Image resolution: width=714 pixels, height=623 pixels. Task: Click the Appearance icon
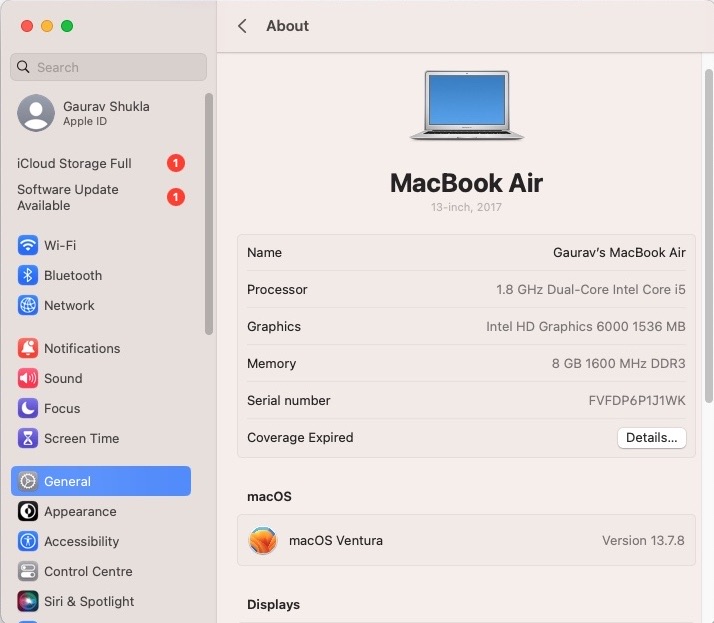pyautogui.click(x=28, y=511)
